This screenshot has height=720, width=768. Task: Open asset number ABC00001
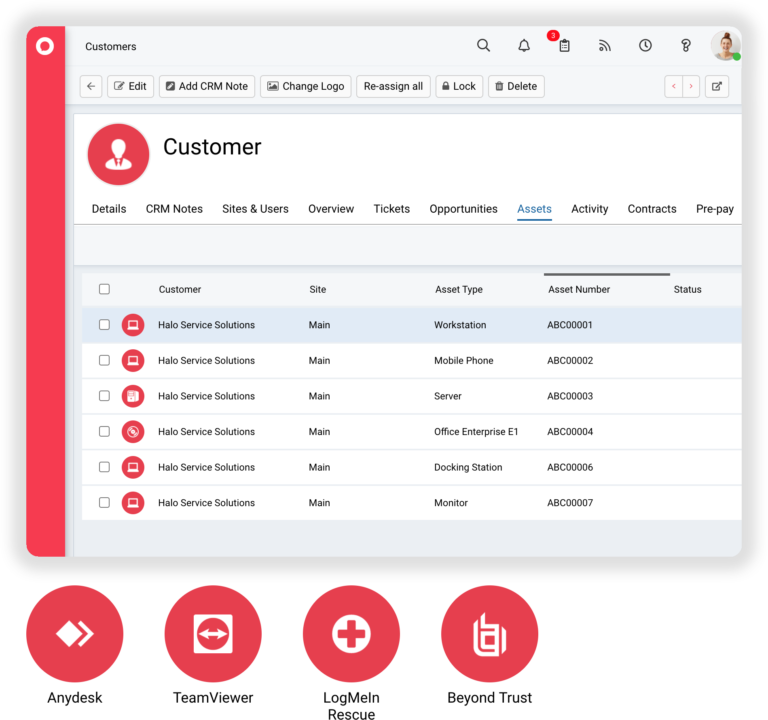click(x=570, y=325)
